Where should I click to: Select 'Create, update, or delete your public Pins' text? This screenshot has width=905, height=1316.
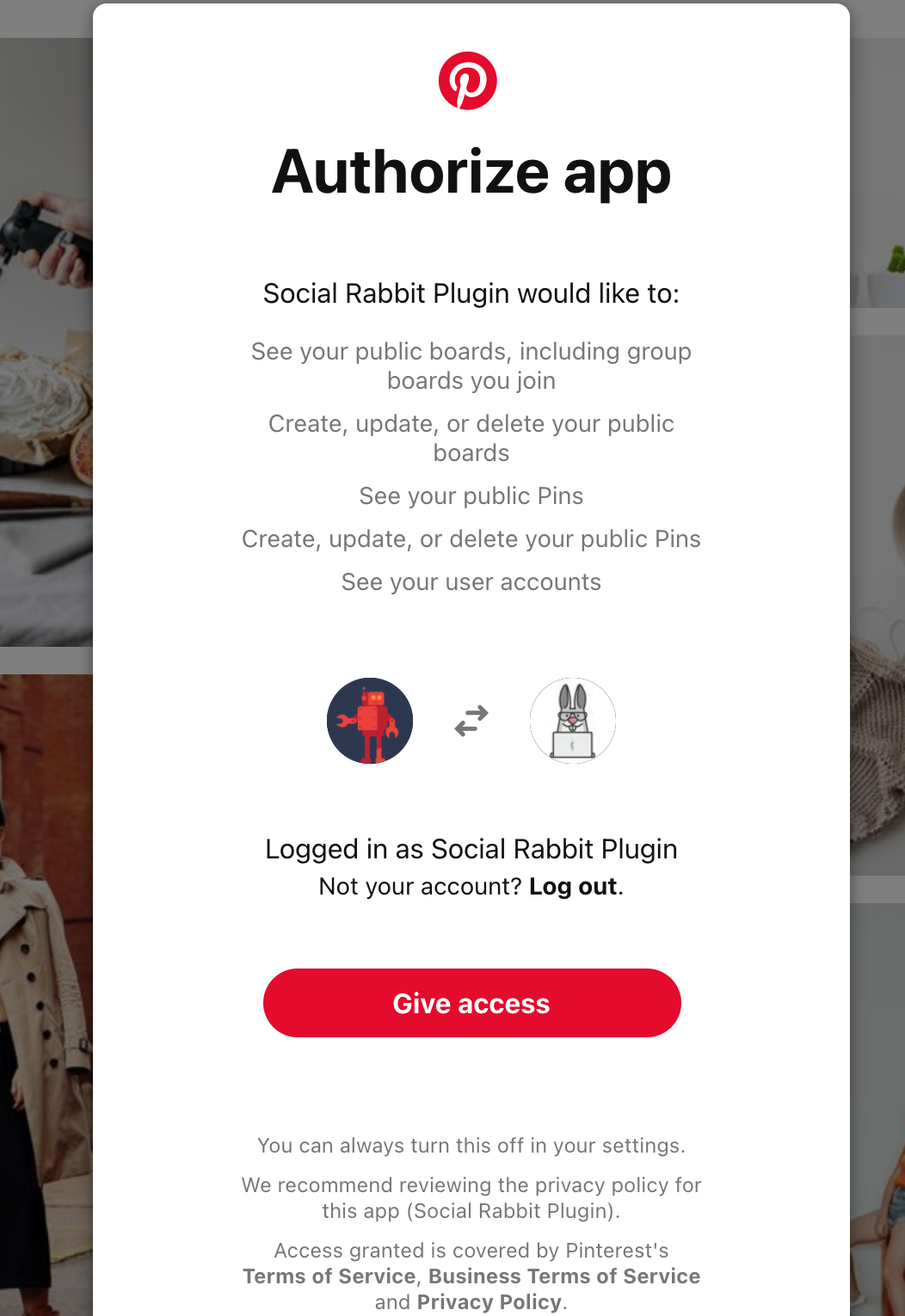pos(471,538)
